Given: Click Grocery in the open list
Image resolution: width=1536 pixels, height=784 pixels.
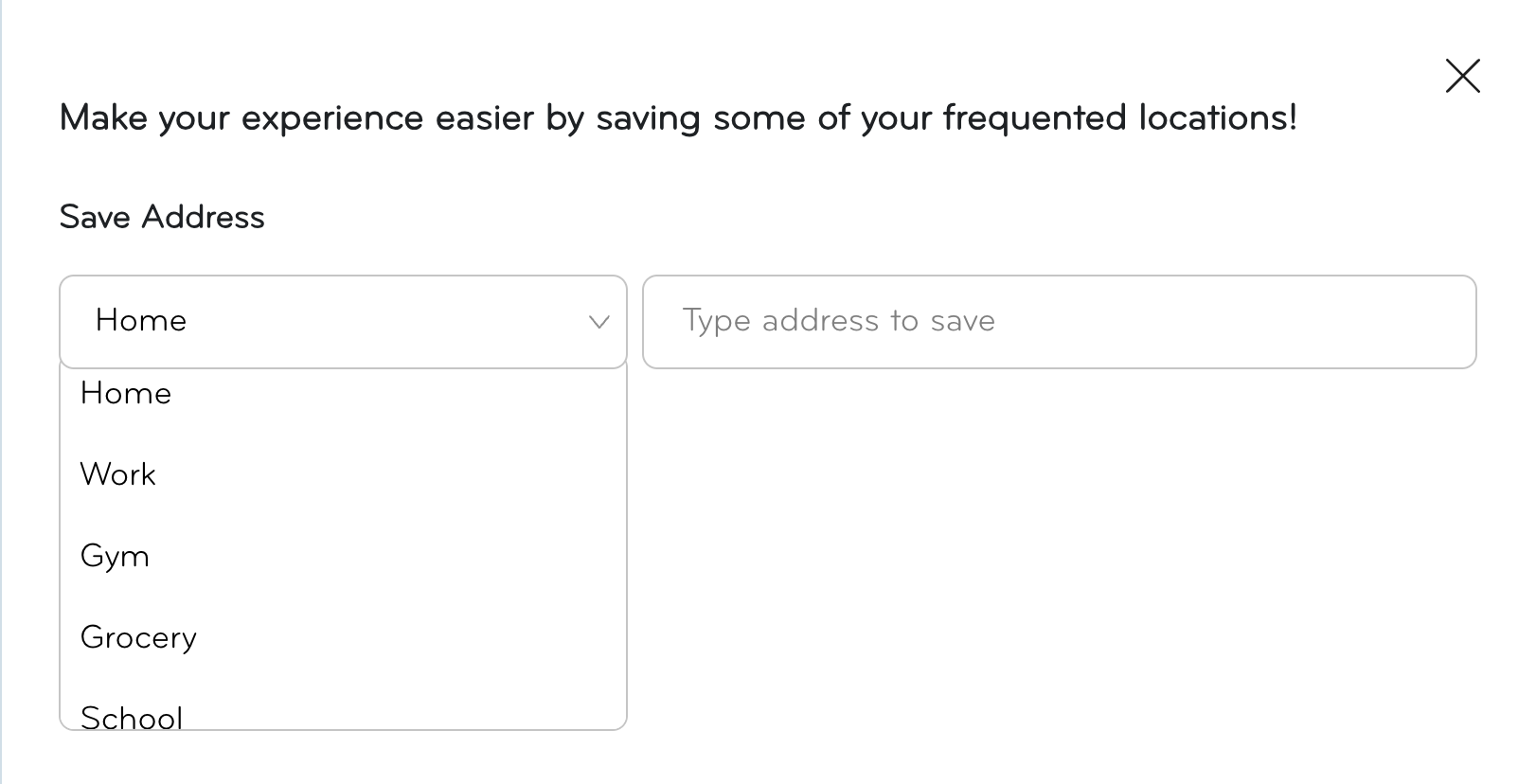Looking at the screenshot, I should [138, 637].
